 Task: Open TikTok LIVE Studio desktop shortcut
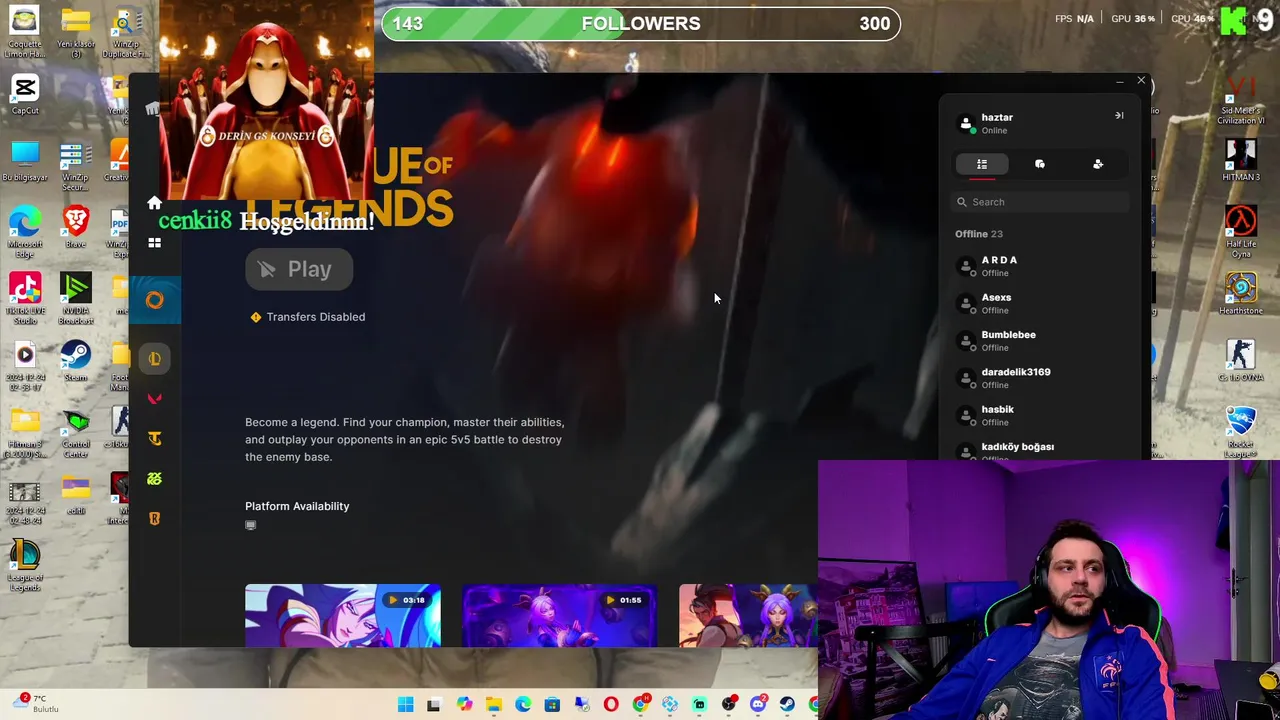click(25, 298)
